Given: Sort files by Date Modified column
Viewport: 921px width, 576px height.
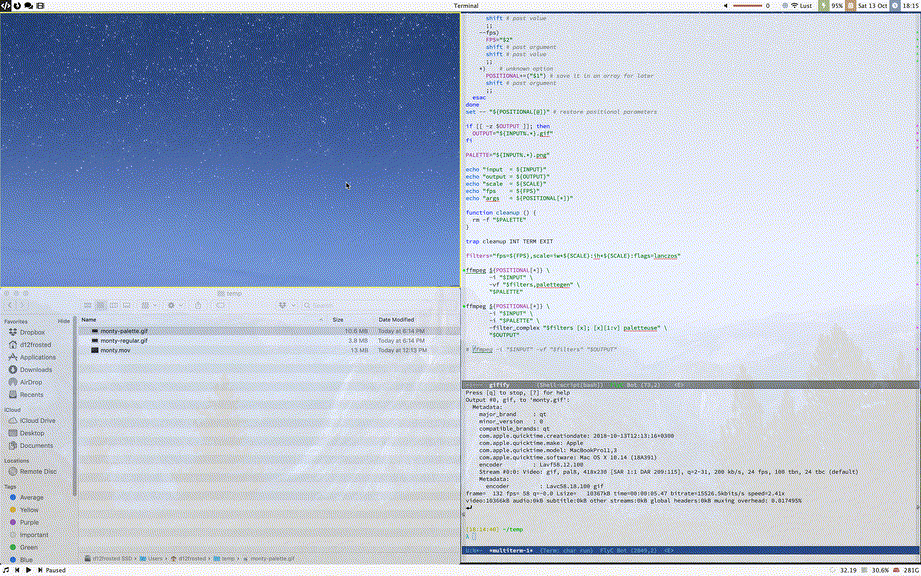Looking at the screenshot, I should coord(396,320).
